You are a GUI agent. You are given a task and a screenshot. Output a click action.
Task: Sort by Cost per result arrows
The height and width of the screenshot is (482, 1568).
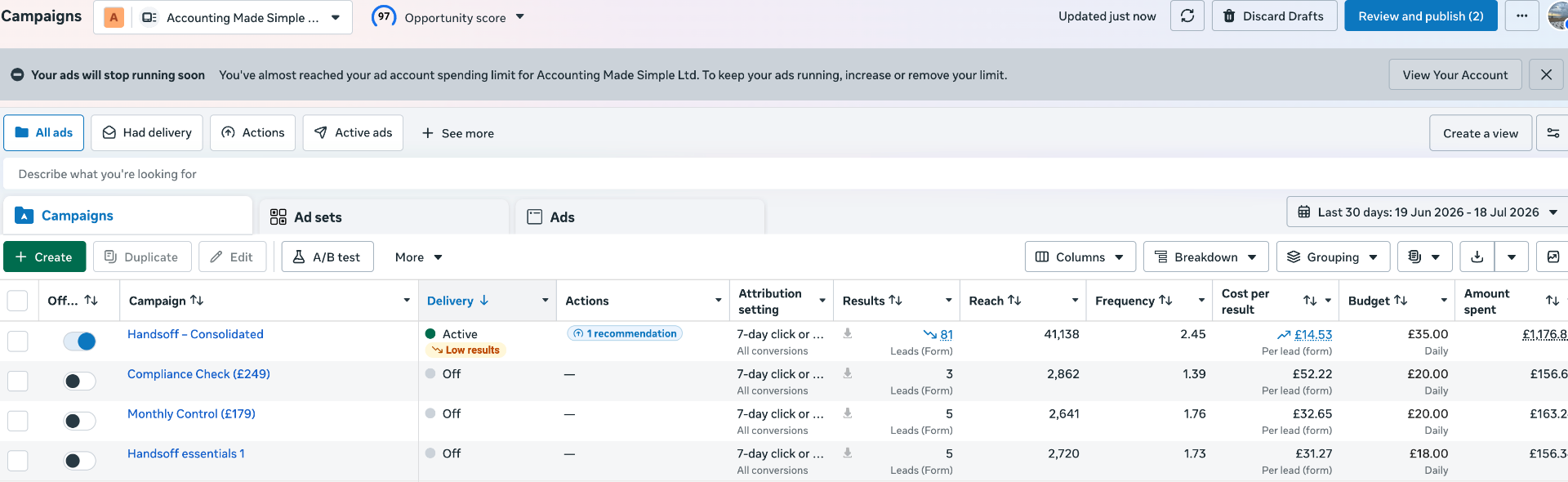click(x=1310, y=301)
